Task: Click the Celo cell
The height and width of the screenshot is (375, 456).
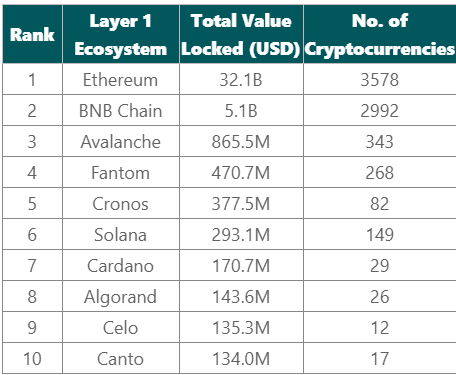Action: pyautogui.click(x=121, y=327)
